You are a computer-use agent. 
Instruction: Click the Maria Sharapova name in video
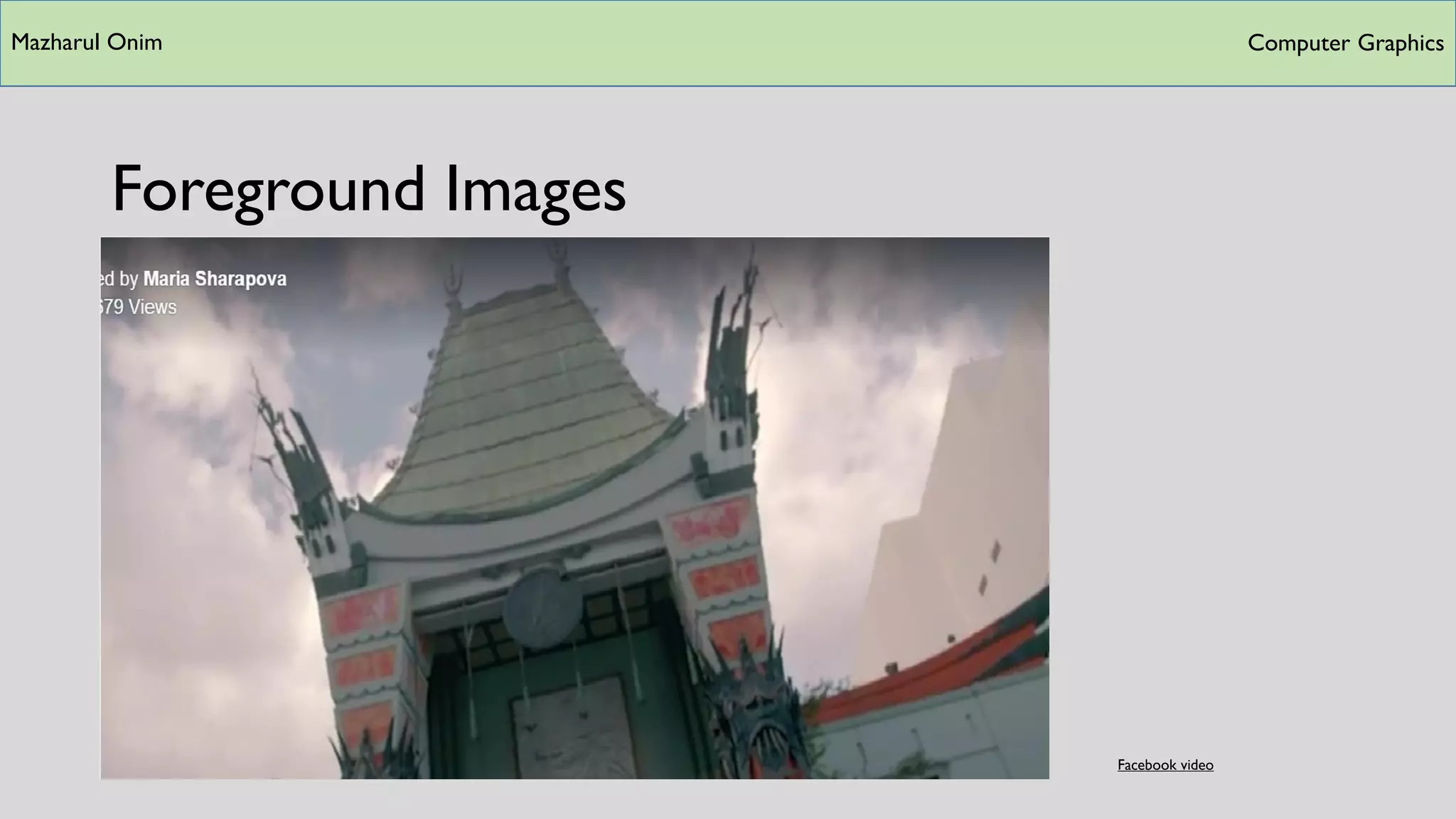pyautogui.click(x=215, y=279)
